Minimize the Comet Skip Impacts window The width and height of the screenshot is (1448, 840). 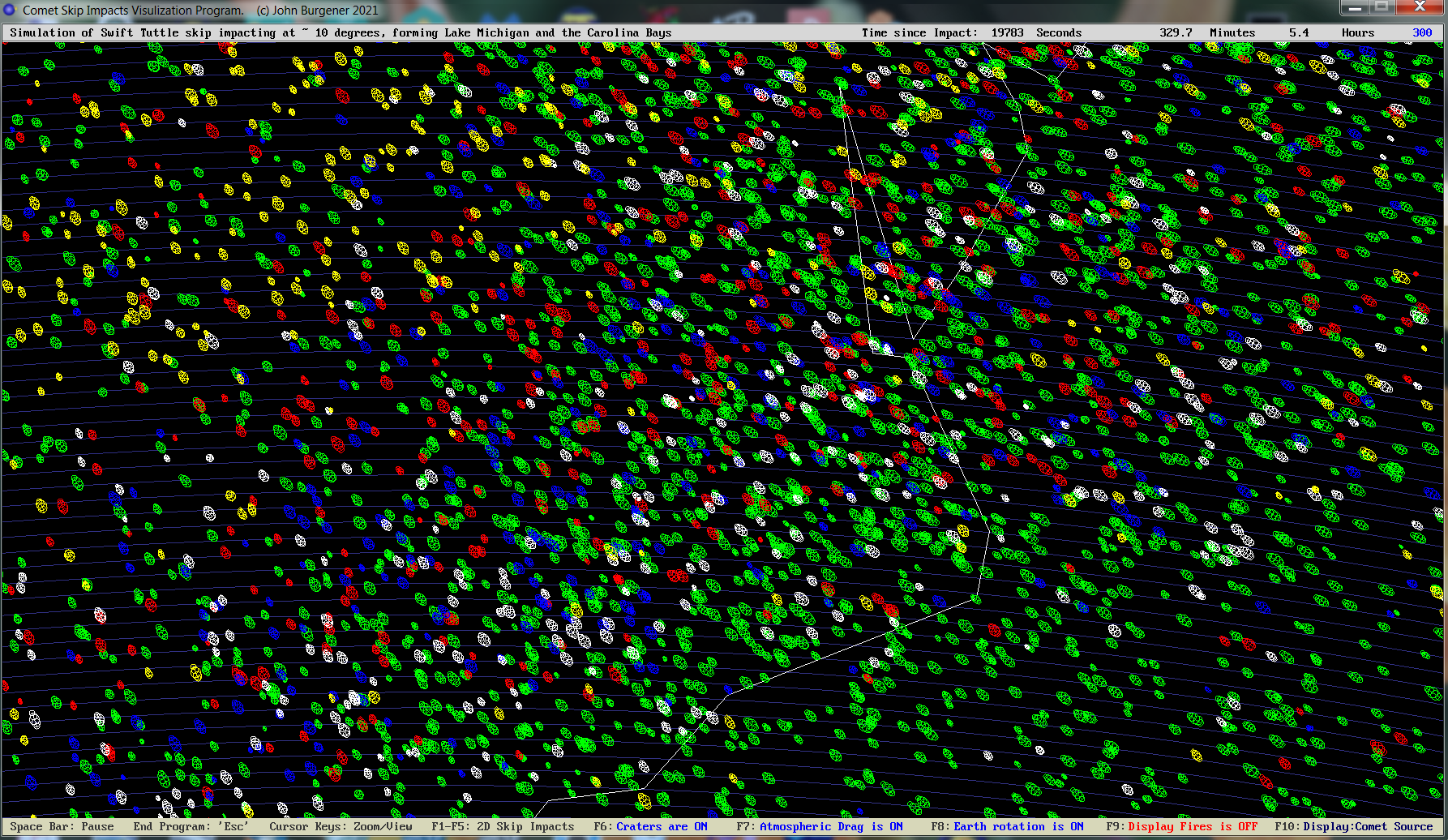[x=1354, y=7]
